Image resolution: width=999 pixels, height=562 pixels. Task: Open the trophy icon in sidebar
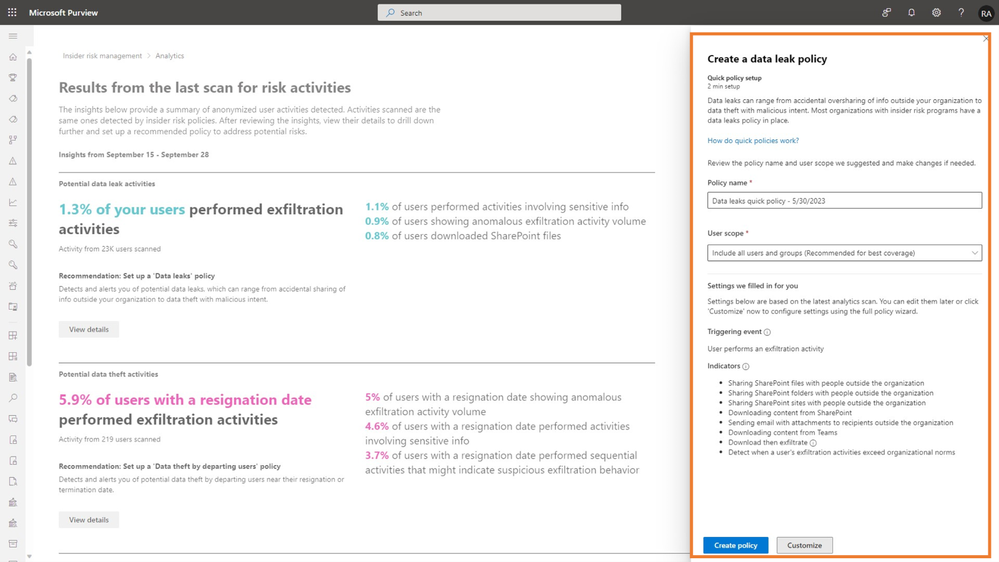pyautogui.click(x=13, y=78)
